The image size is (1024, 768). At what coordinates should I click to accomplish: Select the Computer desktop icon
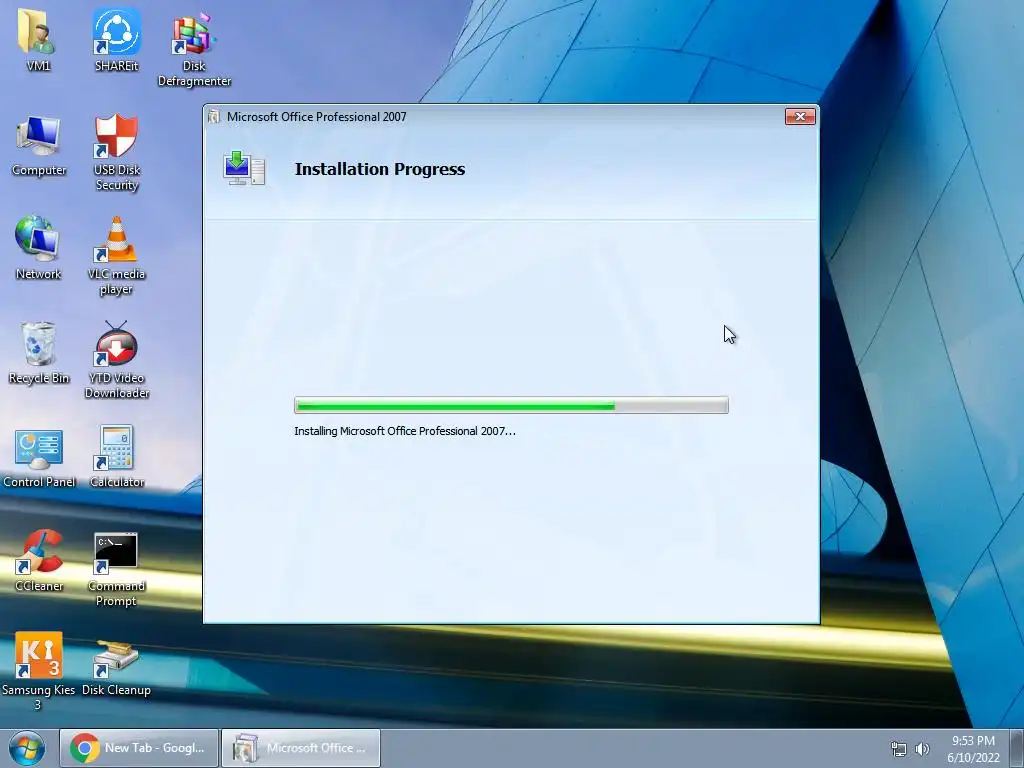[x=39, y=146]
